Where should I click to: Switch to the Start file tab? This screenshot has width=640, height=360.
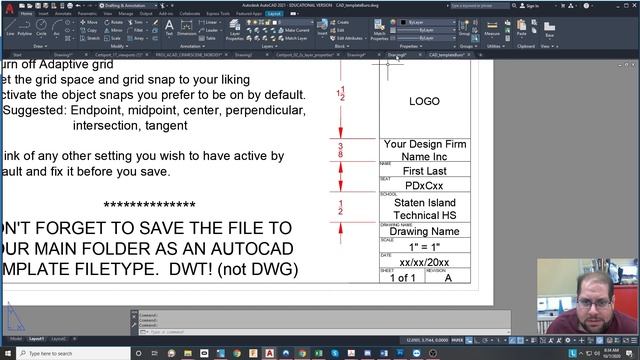click(x=17, y=54)
